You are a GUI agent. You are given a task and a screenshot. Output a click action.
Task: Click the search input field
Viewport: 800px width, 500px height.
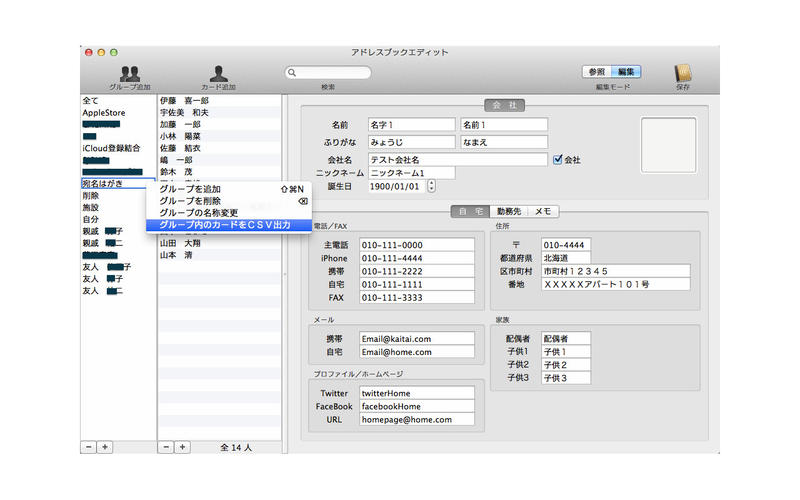click(328, 73)
